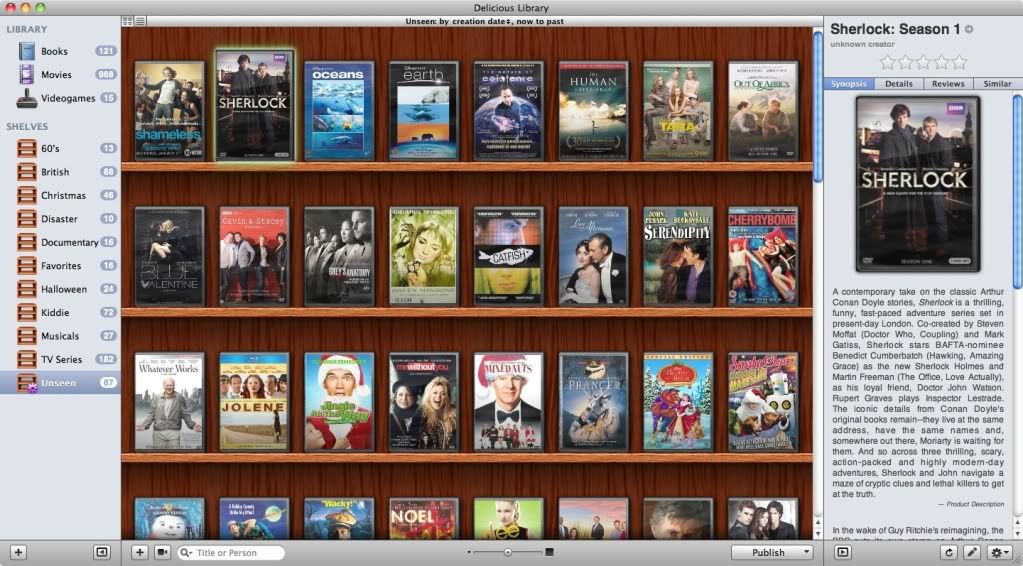The image size is (1023, 566).
Task: Select the Jolene cover
Action: 254,402
